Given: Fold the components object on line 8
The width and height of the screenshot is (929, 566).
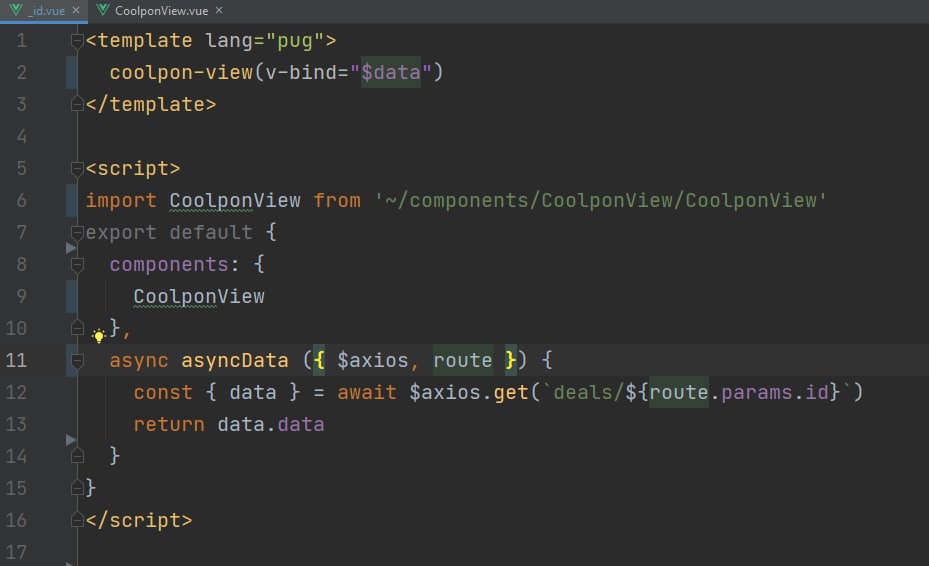Looking at the screenshot, I should click(x=77, y=265).
